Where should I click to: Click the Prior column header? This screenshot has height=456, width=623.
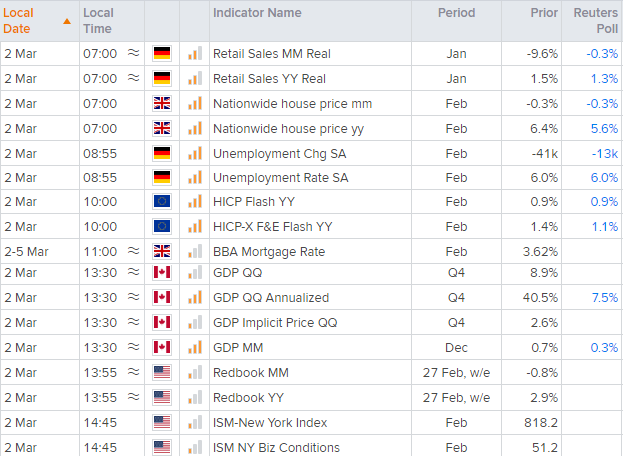pyautogui.click(x=544, y=13)
